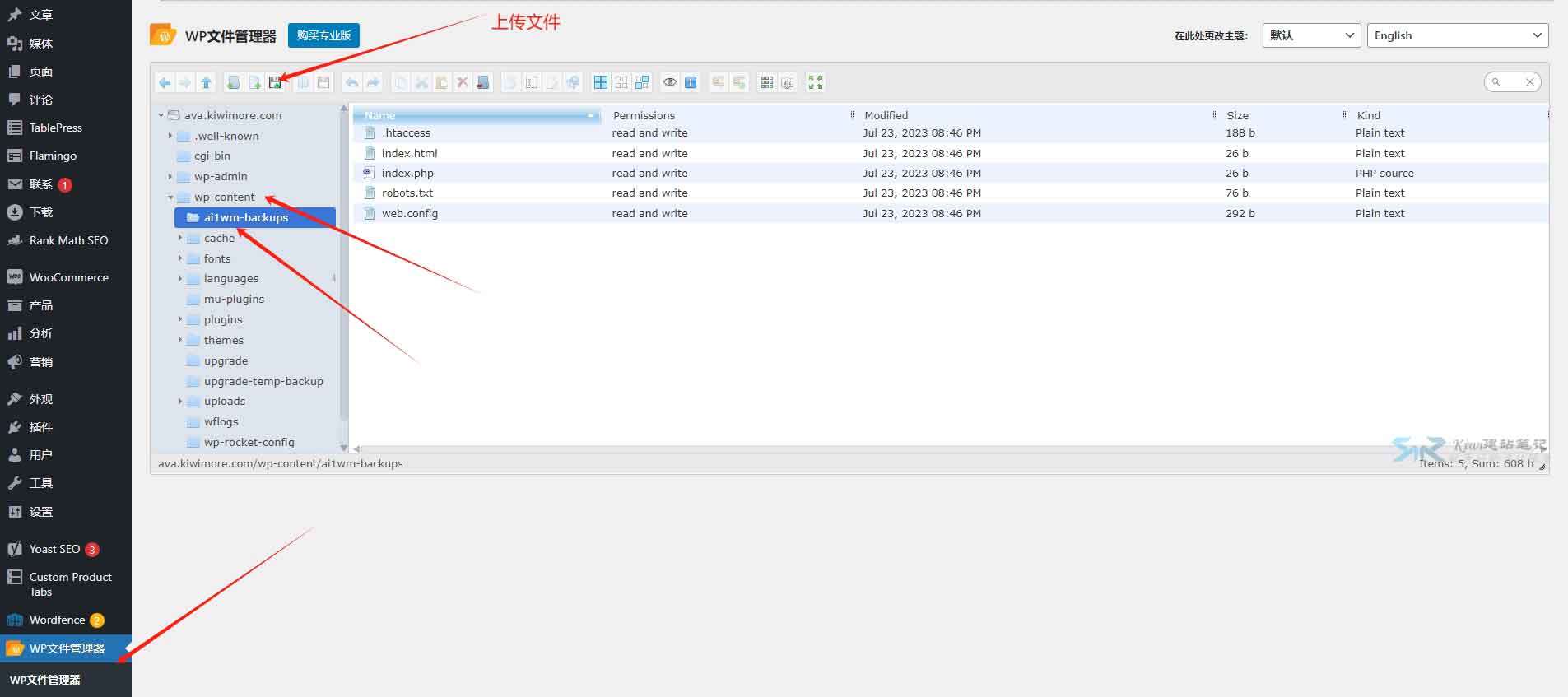1568x697 pixels.
Task: Collapse the ava.kiwimore.com root node
Action: tap(161, 115)
